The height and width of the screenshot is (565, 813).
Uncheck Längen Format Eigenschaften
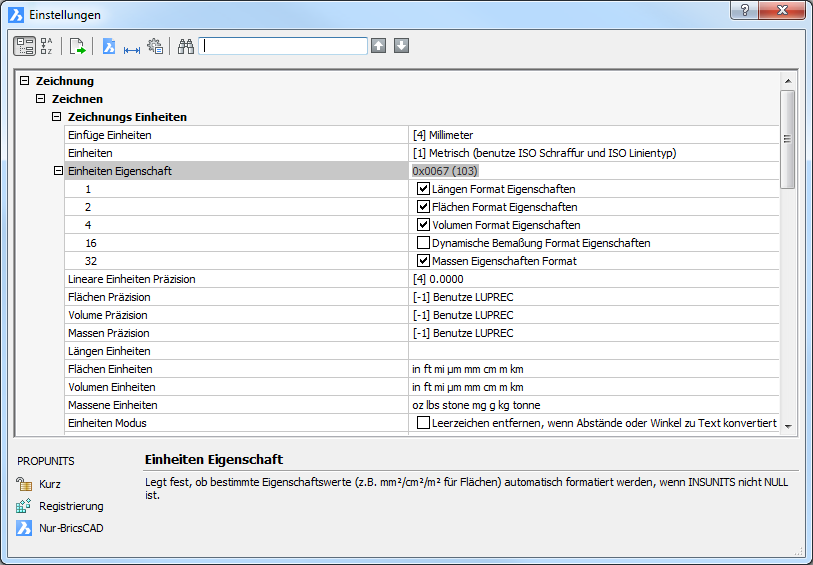tap(424, 189)
